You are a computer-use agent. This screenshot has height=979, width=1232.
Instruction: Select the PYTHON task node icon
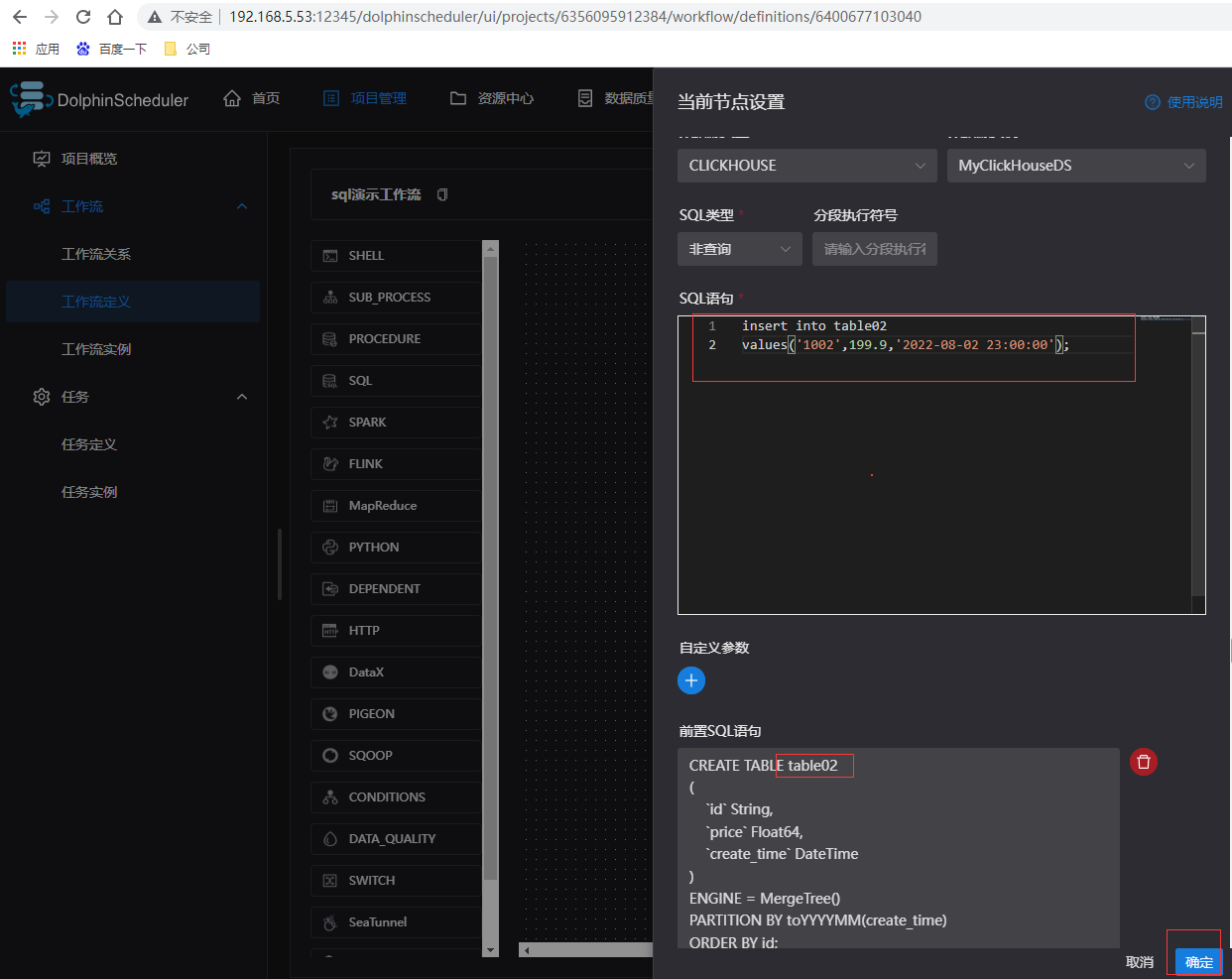[330, 548]
